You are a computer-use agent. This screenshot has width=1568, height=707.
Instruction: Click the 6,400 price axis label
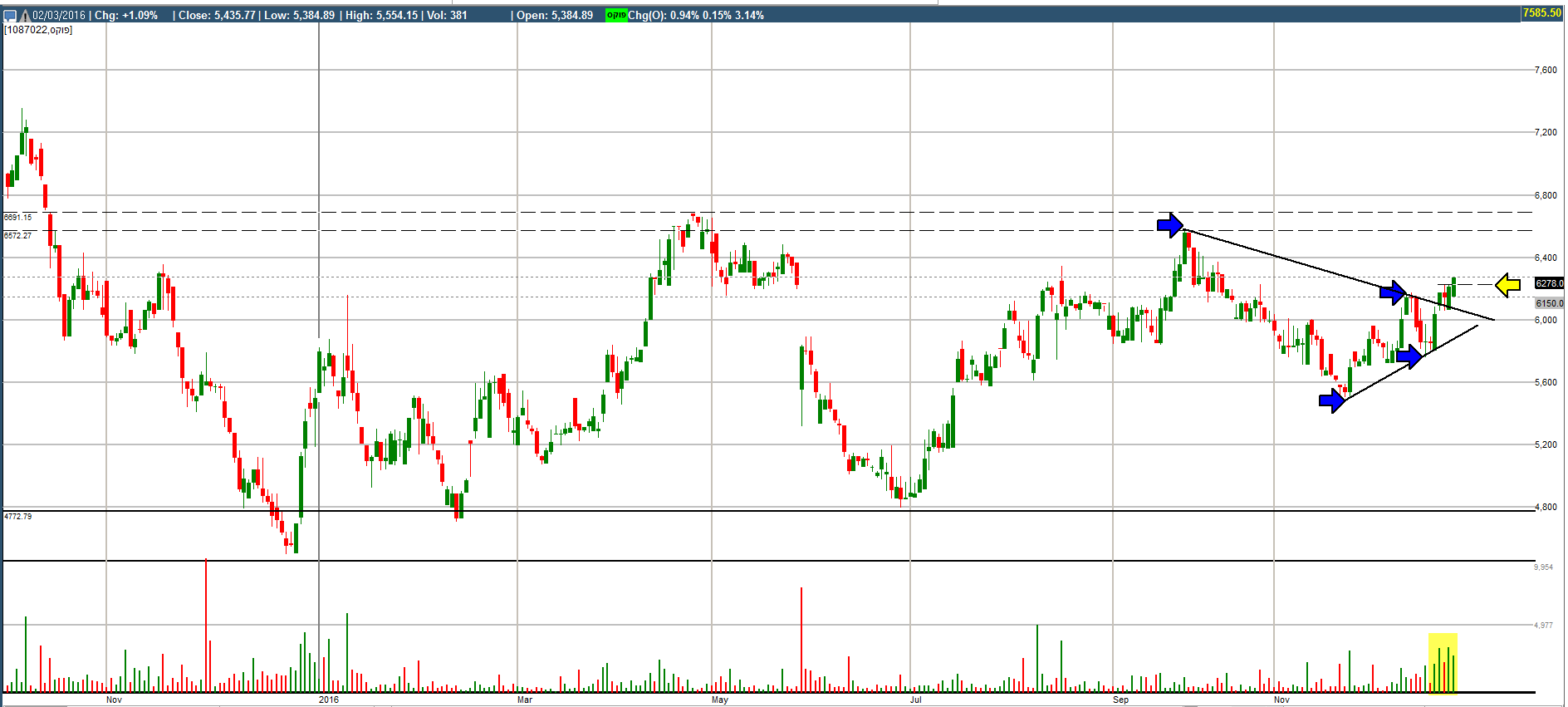1546,258
